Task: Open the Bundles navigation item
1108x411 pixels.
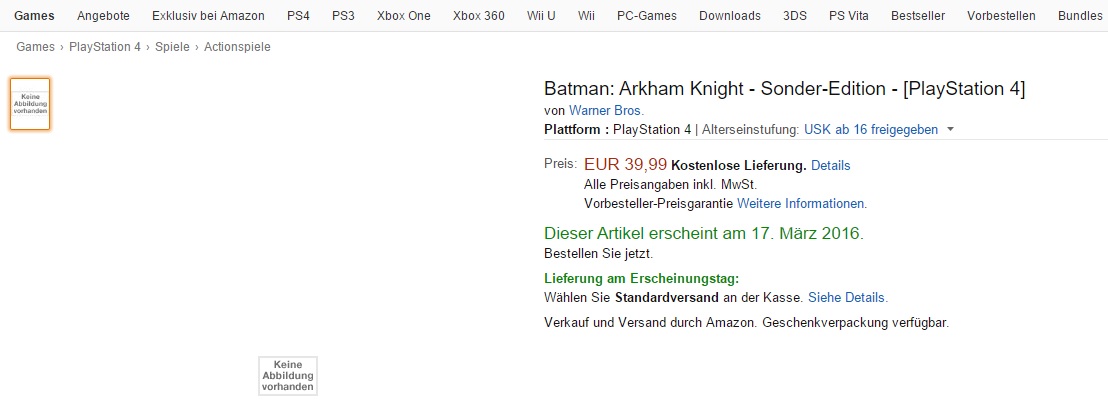Action: [x=1079, y=16]
